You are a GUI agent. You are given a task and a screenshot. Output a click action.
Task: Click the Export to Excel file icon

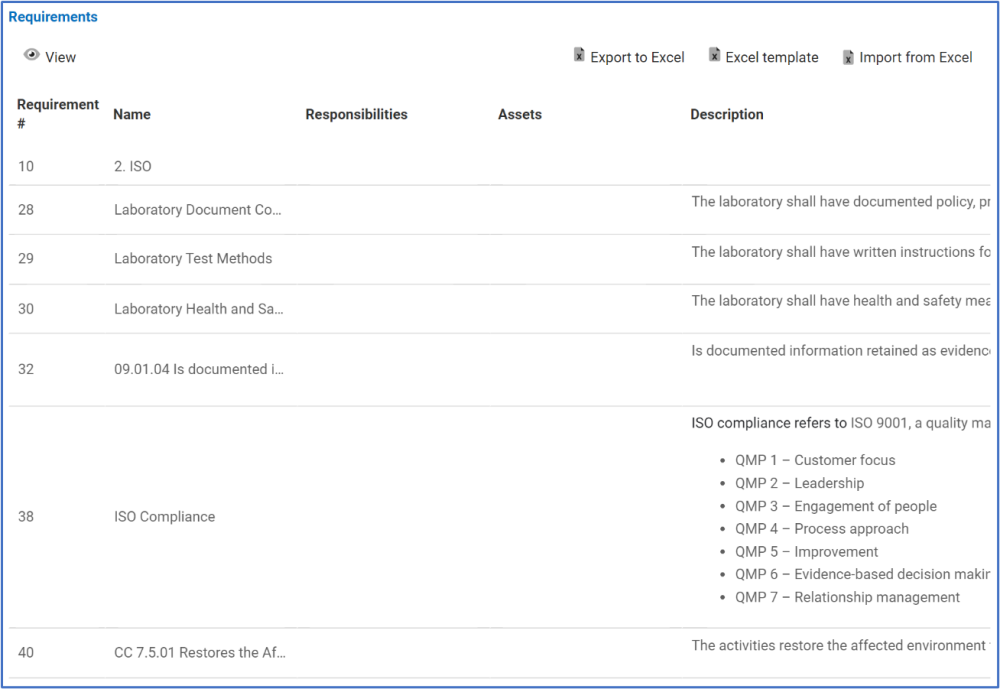[x=579, y=56]
